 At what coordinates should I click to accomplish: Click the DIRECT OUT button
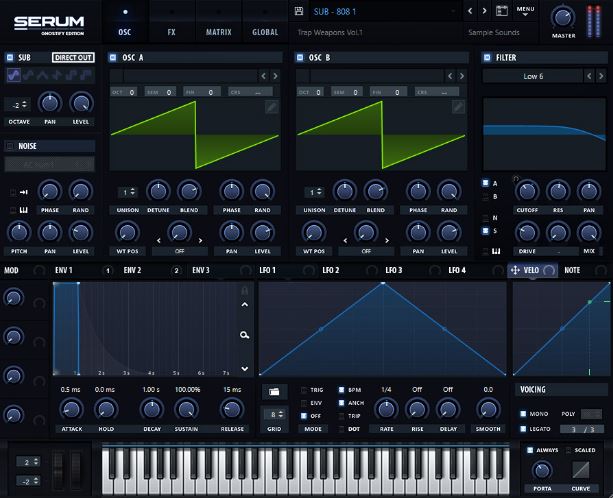pos(73,58)
